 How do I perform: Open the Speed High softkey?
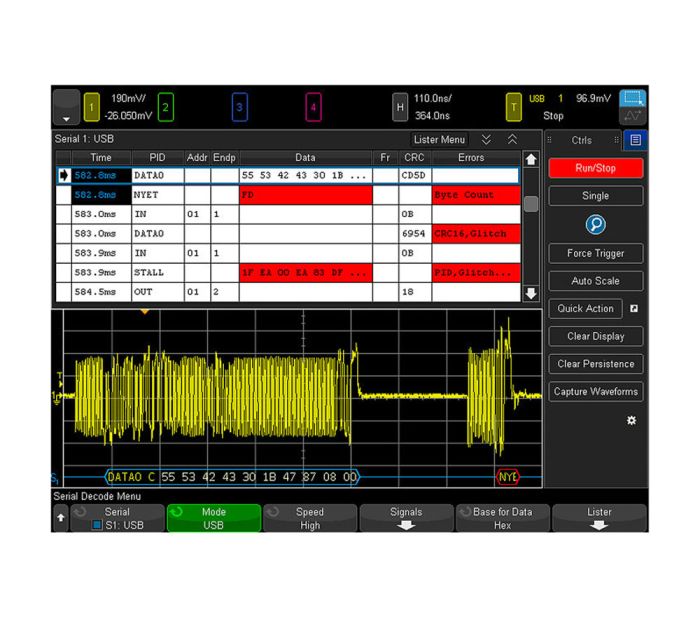pos(310,518)
